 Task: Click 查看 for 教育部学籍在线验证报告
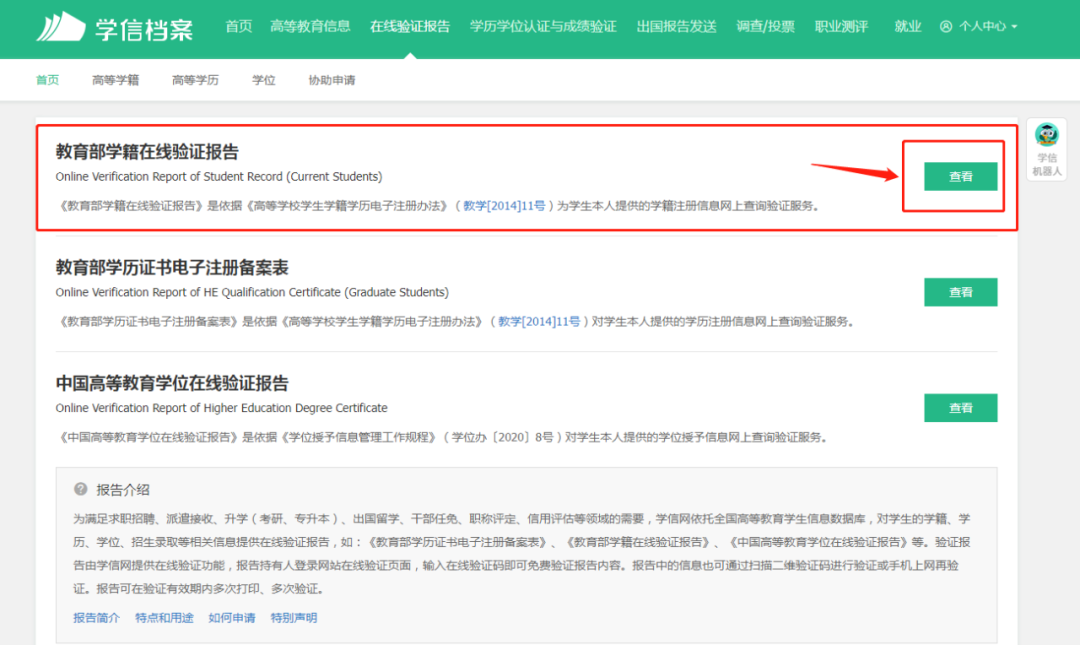click(x=960, y=176)
